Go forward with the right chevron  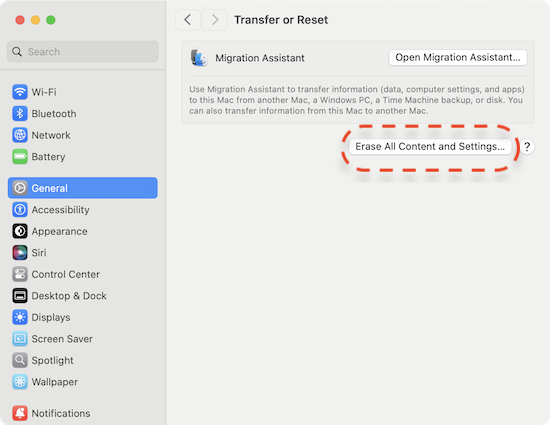point(215,20)
